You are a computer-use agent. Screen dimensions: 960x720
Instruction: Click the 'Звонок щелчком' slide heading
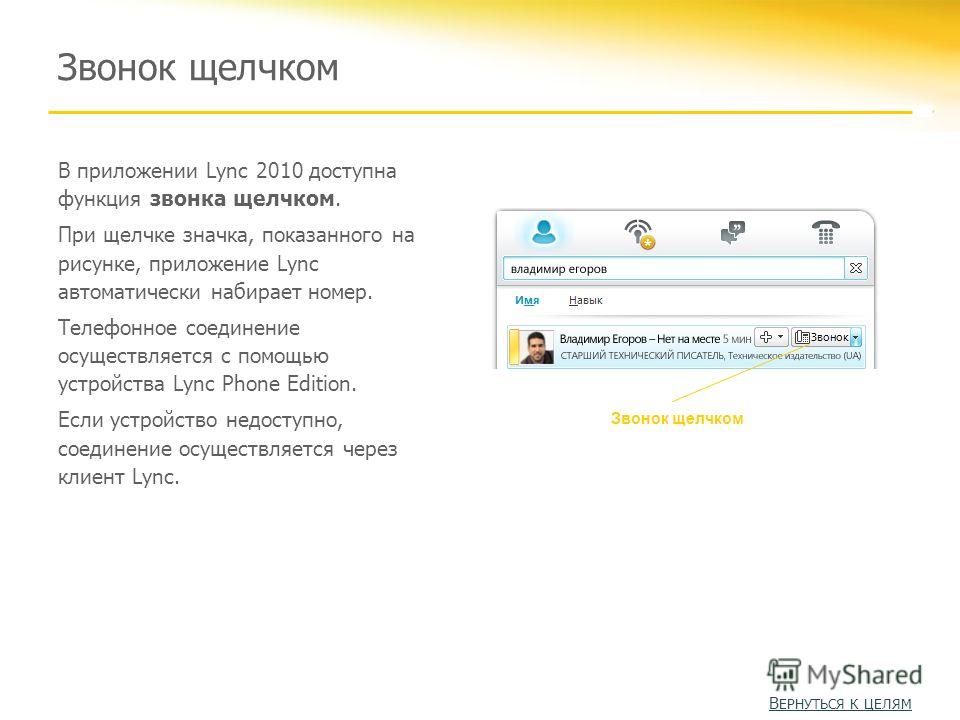click(x=197, y=68)
